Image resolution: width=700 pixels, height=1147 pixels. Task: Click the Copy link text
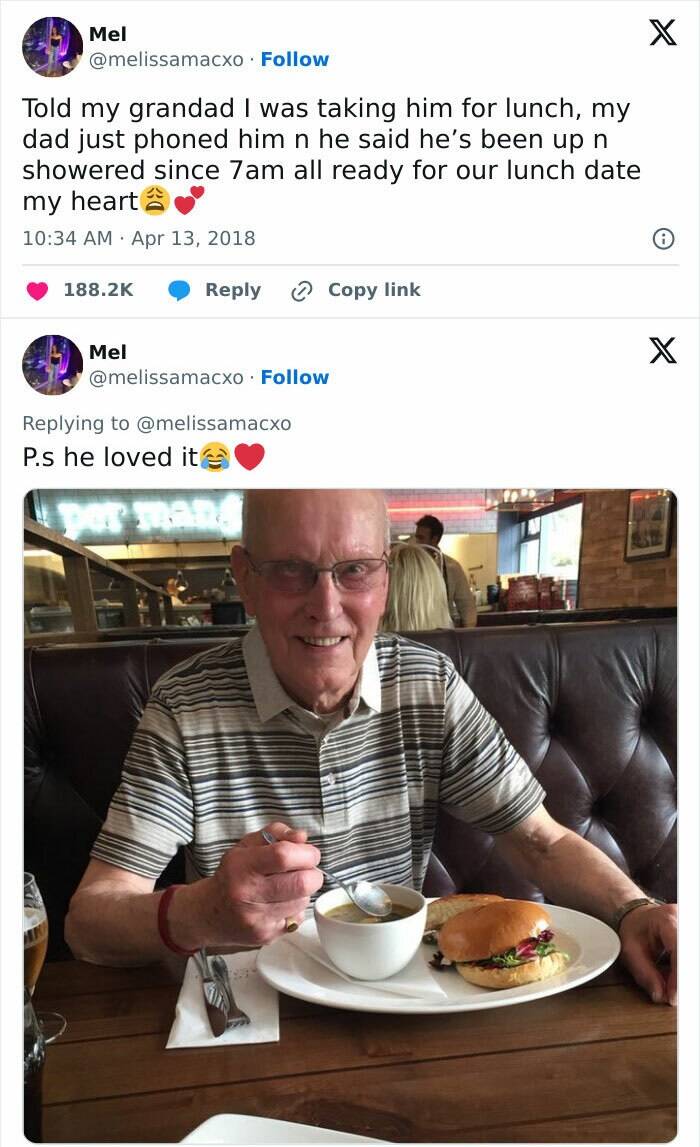[x=374, y=290]
